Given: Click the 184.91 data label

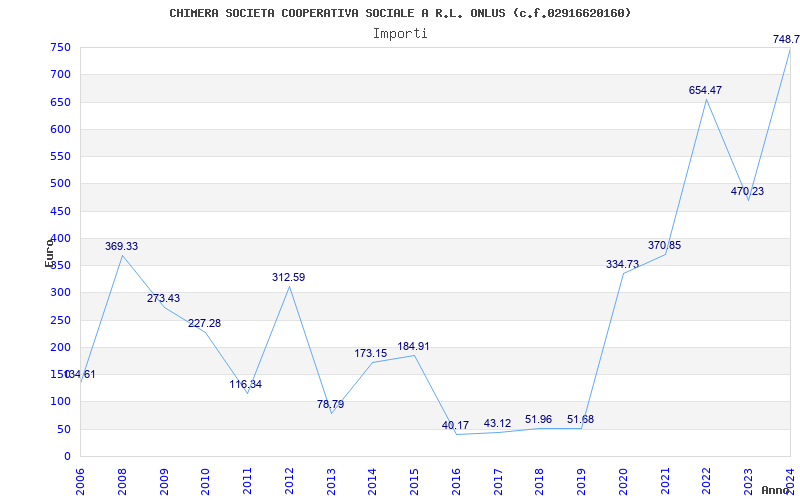Looking at the screenshot, I should 414,346.
